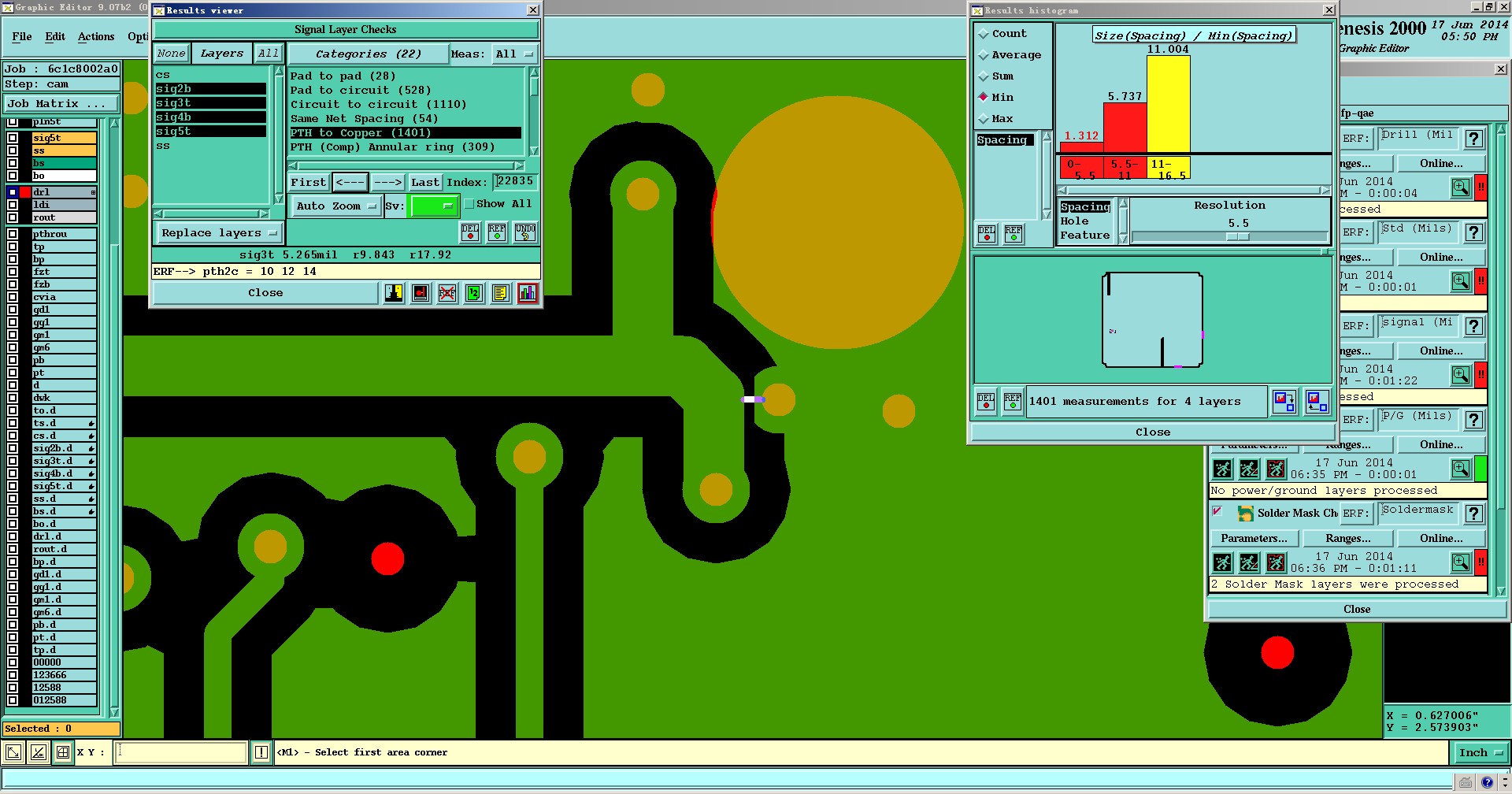Click None layer selection button
This screenshot has height=794, width=1512.
pyautogui.click(x=171, y=54)
